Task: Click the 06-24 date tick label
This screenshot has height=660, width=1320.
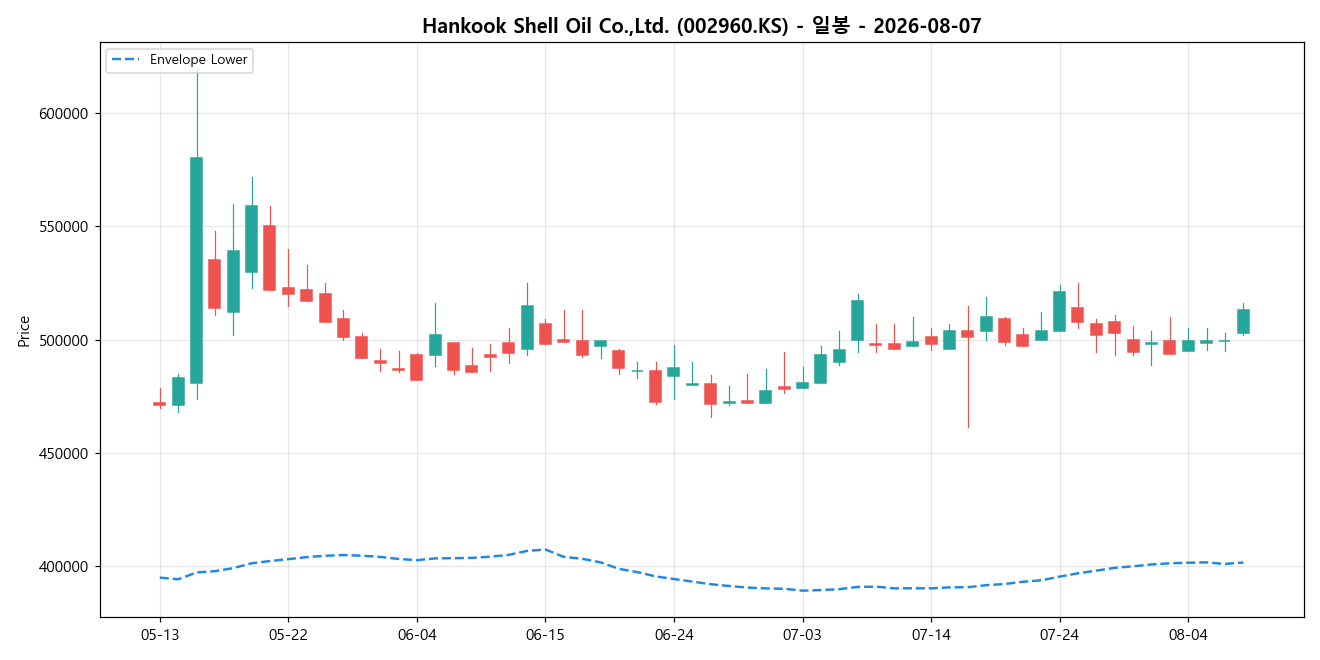Action: pyautogui.click(x=674, y=635)
